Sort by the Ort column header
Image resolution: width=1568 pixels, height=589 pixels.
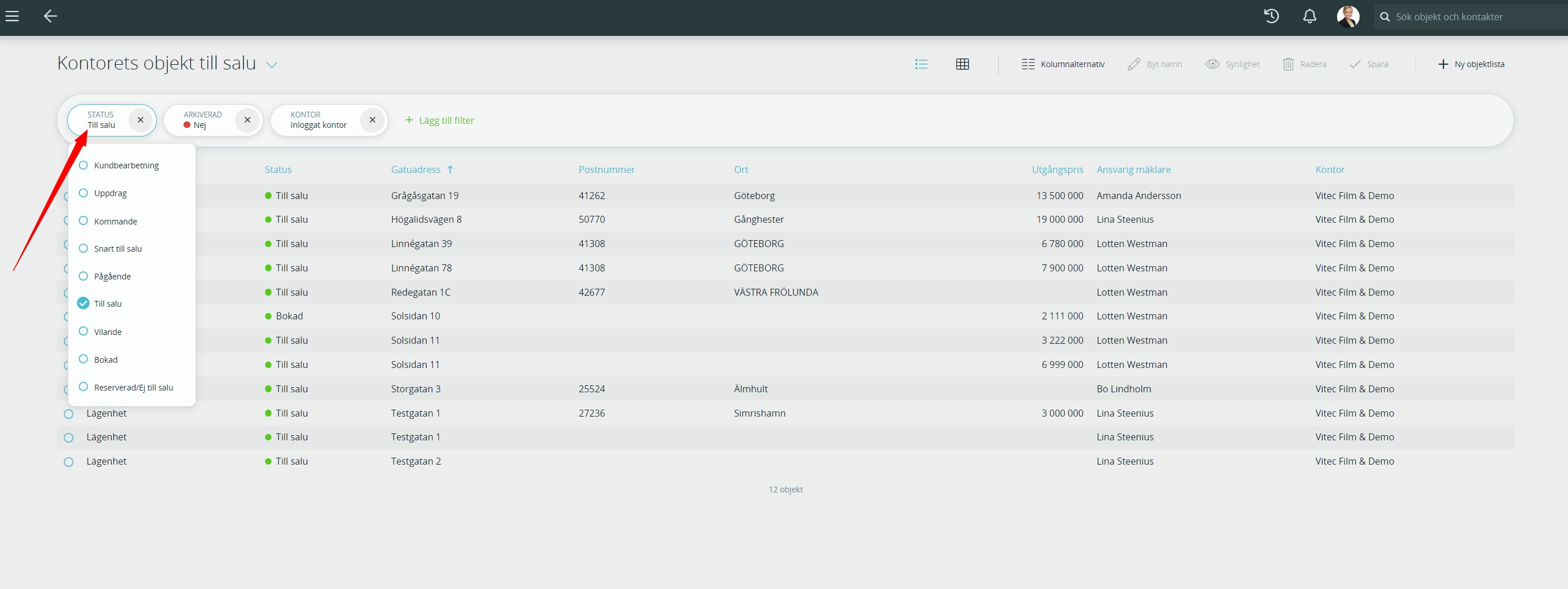click(x=741, y=170)
